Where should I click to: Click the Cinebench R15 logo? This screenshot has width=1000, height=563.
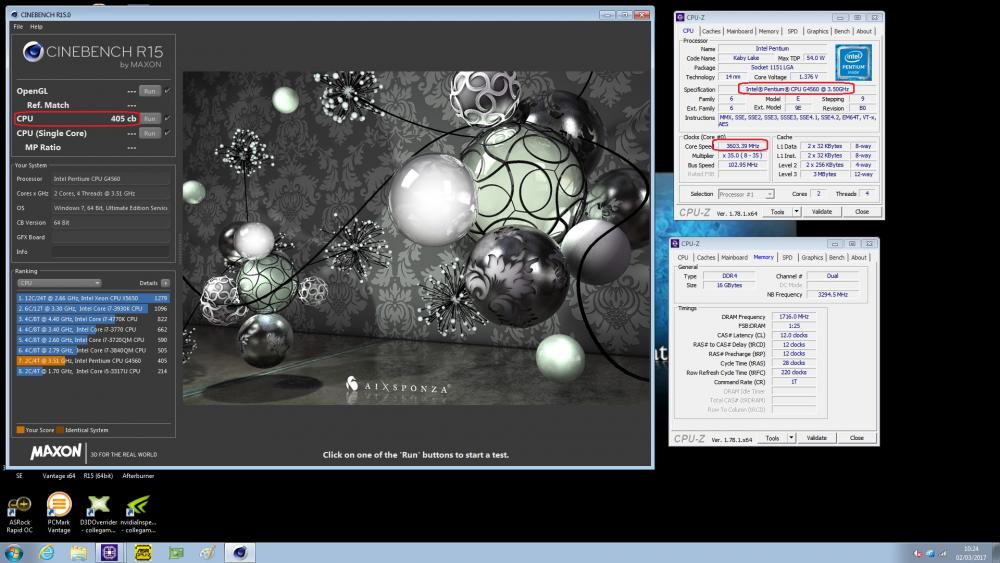(93, 54)
